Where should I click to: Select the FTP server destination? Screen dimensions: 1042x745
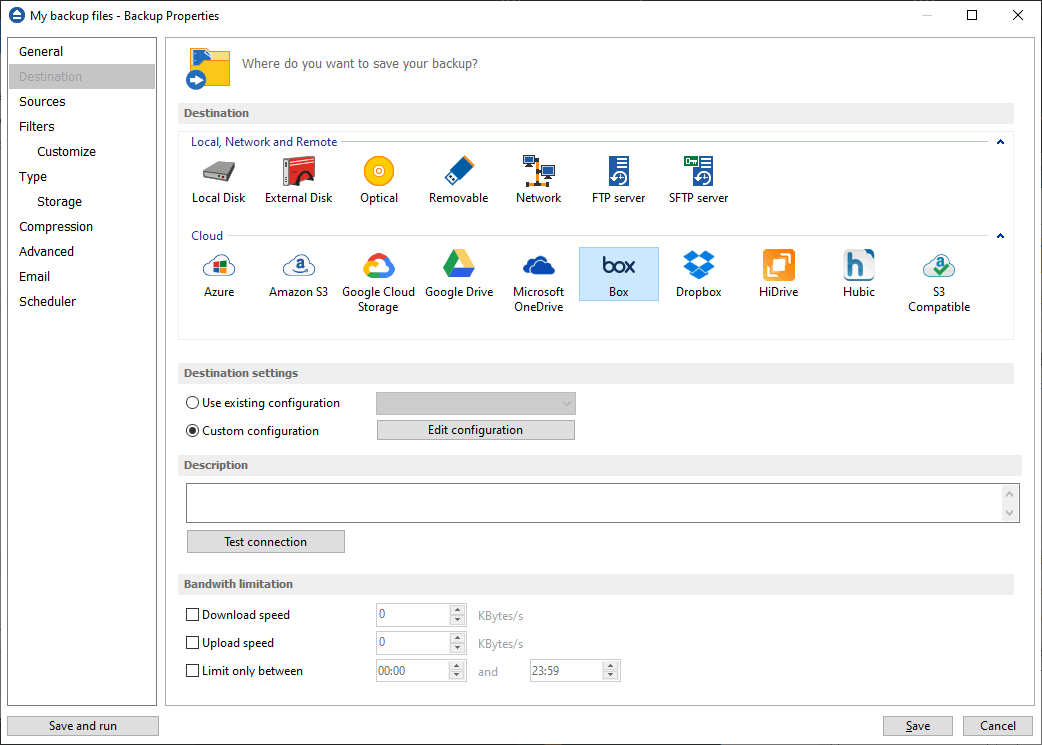[x=619, y=179]
